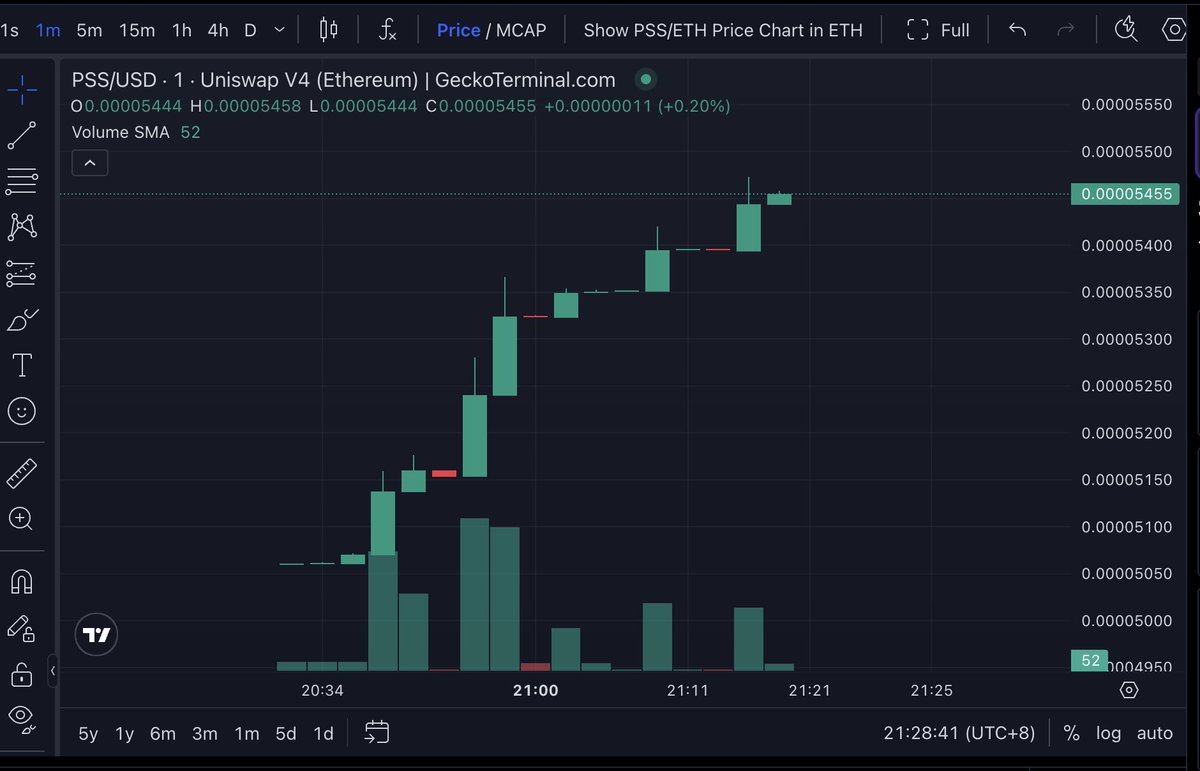Select the 1m timeframe
1200x771 pixels.
point(48,30)
